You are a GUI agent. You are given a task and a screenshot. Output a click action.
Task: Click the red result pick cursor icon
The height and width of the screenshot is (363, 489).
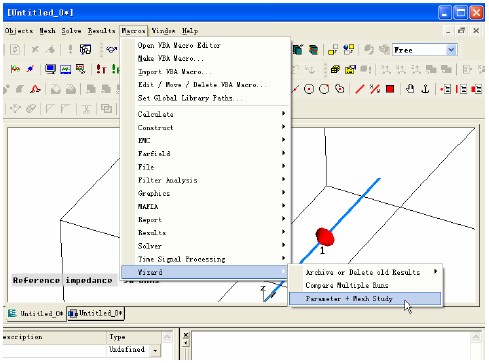coord(81,69)
